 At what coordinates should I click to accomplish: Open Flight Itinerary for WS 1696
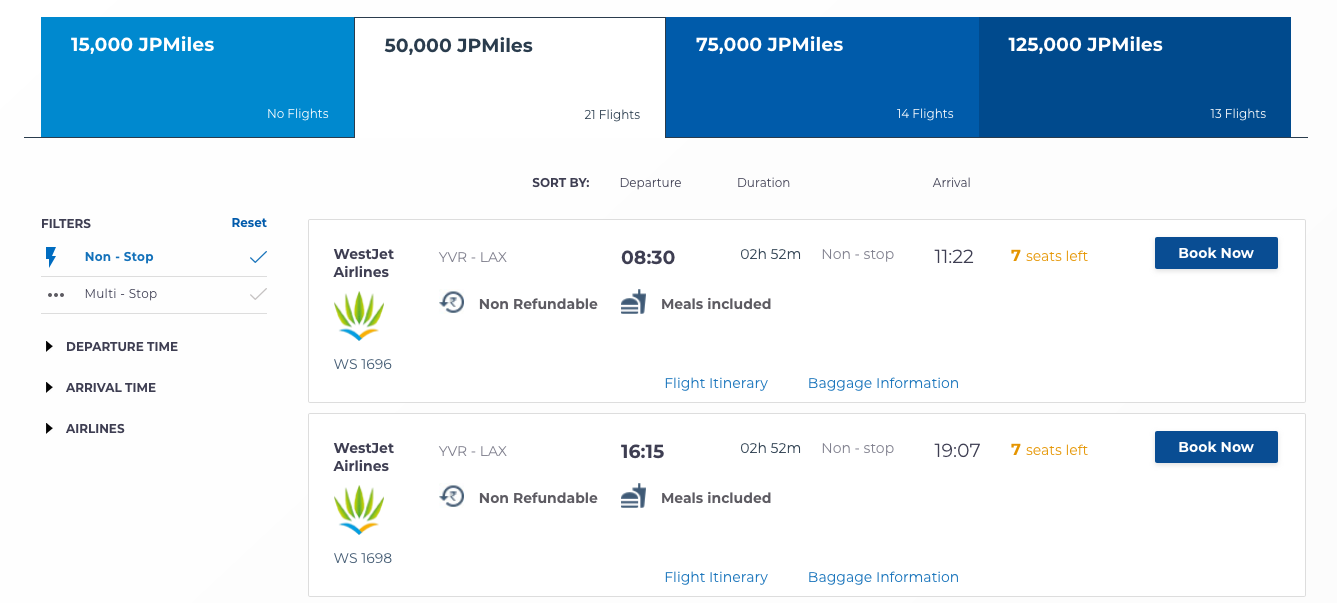click(716, 383)
